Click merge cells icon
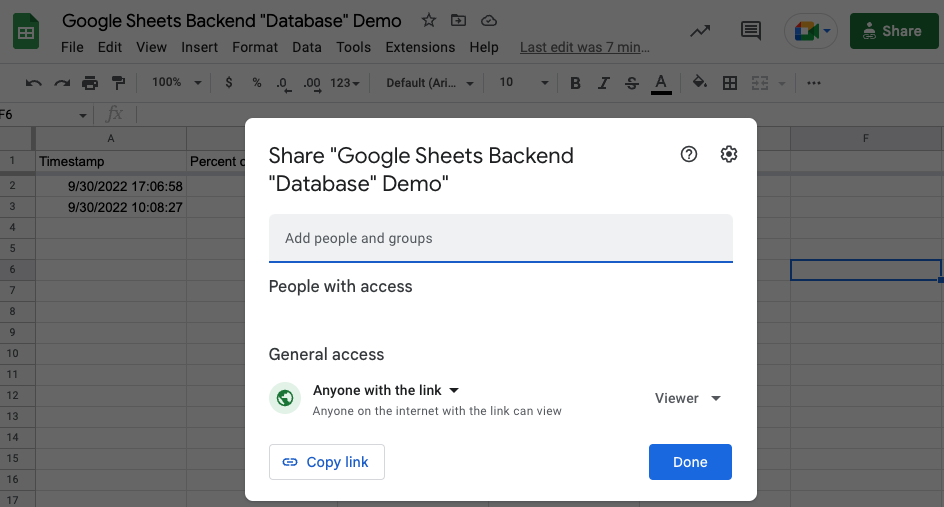 tap(760, 83)
